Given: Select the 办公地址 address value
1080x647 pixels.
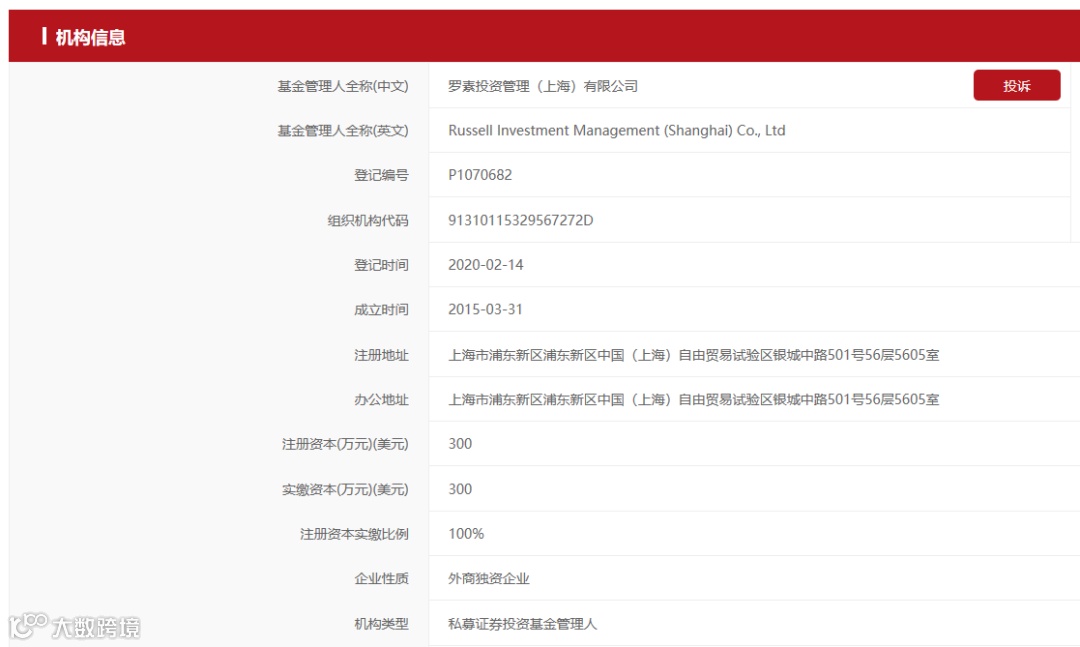Looking at the screenshot, I should [694, 400].
